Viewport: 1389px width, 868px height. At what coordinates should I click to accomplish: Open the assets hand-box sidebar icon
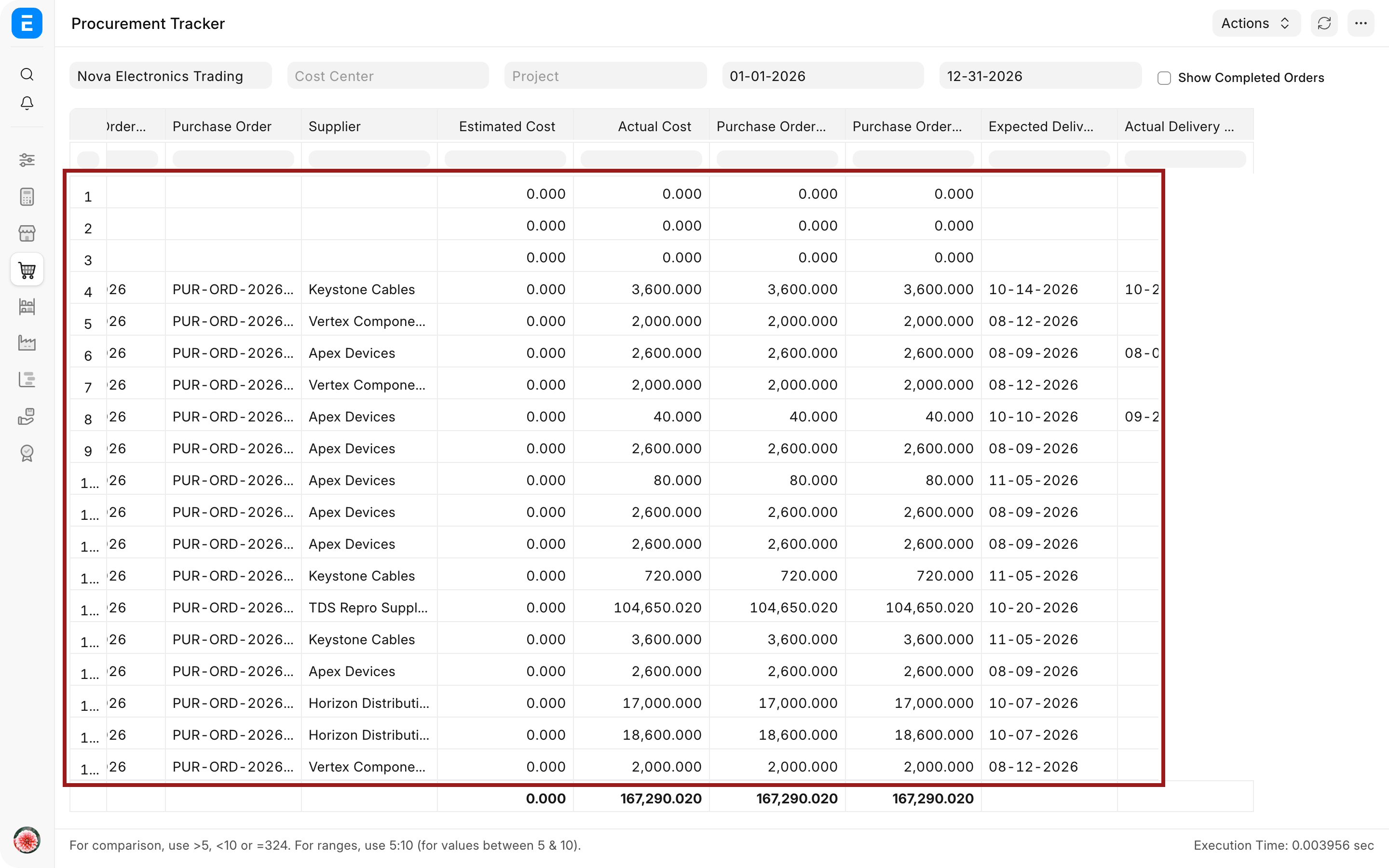coord(27,416)
